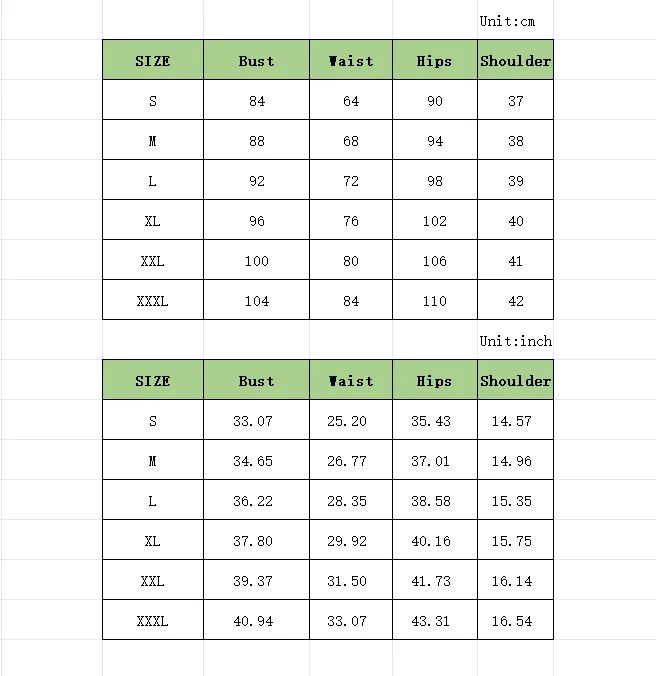Viewport: 656px width, 676px height.
Task: Select the Shoulder header in inch table
Action: click(515, 379)
